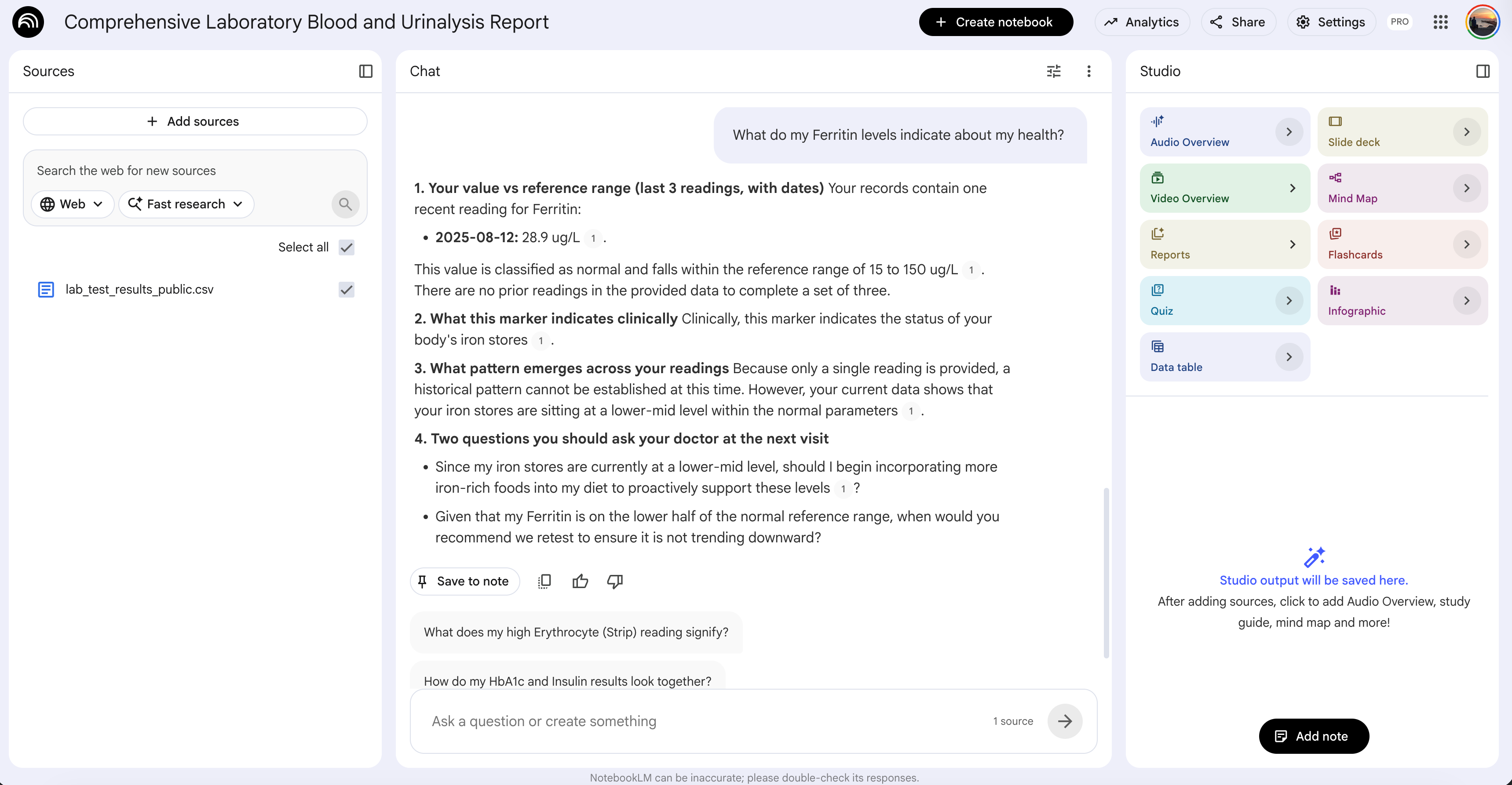Viewport: 1512px width, 785px height.
Task: Focus the Ask a question input field
Action: pyautogui.click(x=705, y=720)
